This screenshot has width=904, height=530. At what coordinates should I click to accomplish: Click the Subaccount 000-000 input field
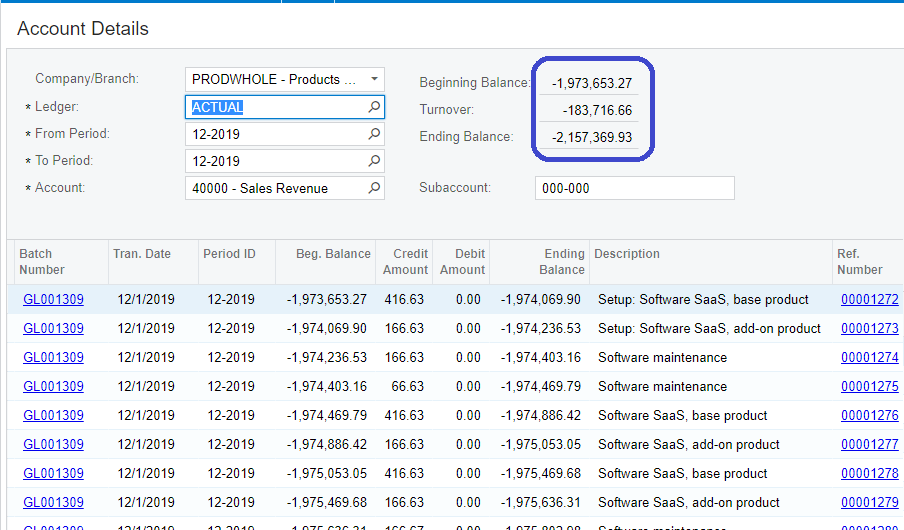tap(635, 188)
